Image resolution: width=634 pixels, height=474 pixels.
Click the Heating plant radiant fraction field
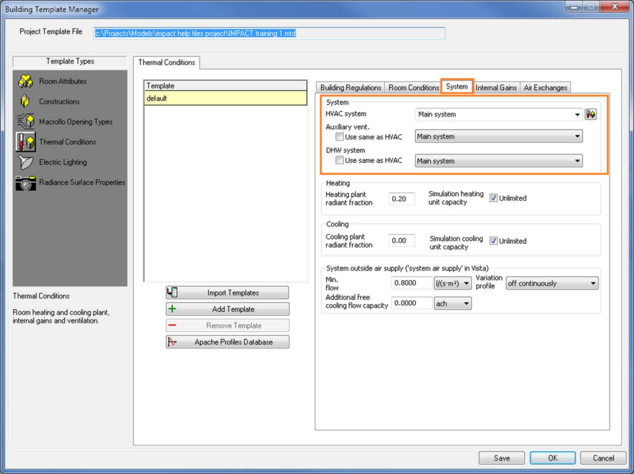pyautogui.click(x=401, y=199)
